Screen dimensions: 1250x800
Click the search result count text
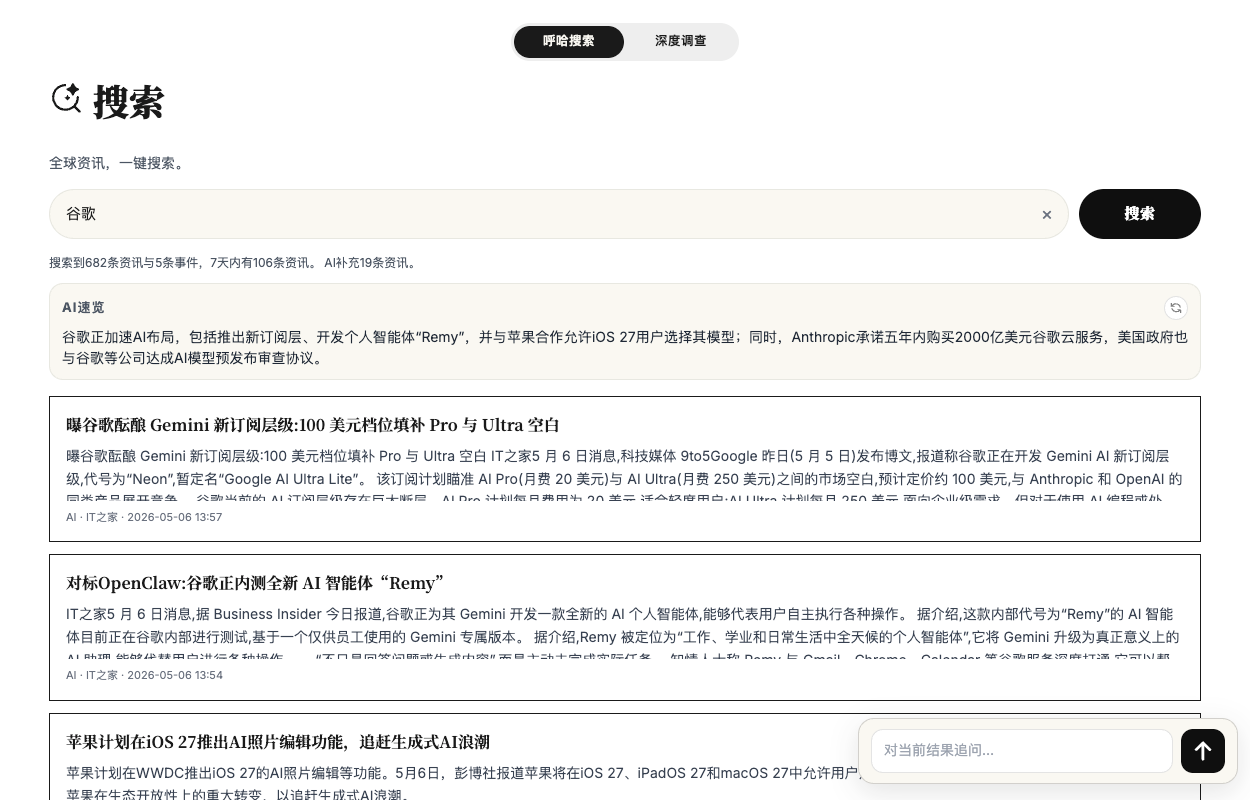pyautogui.click(x=233, y=263)
